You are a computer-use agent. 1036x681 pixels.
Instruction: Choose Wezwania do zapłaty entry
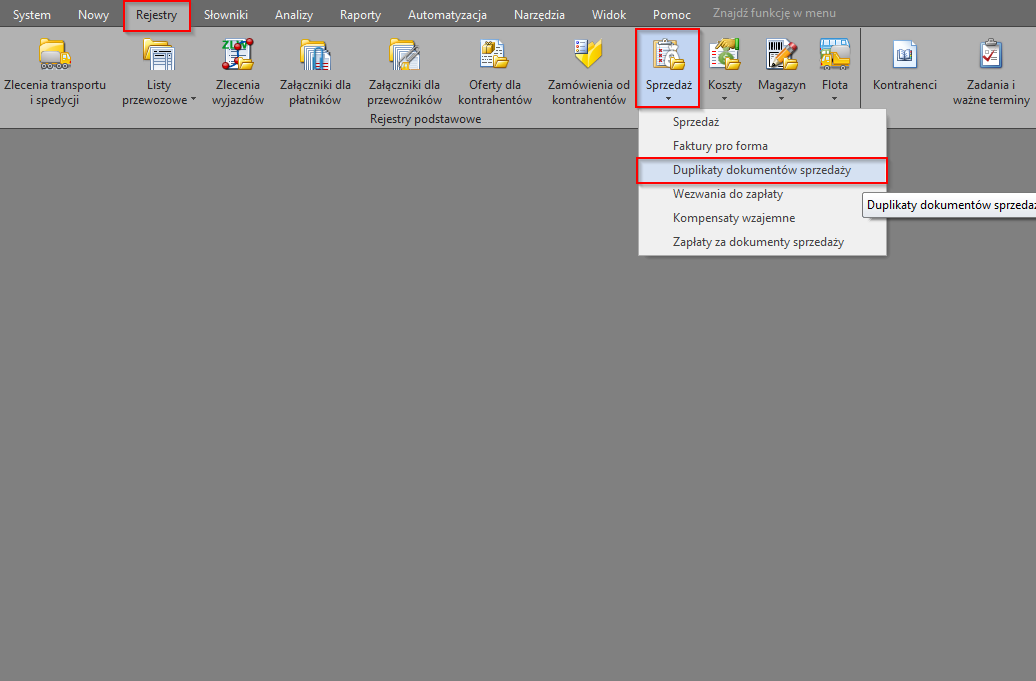point(727,194)
